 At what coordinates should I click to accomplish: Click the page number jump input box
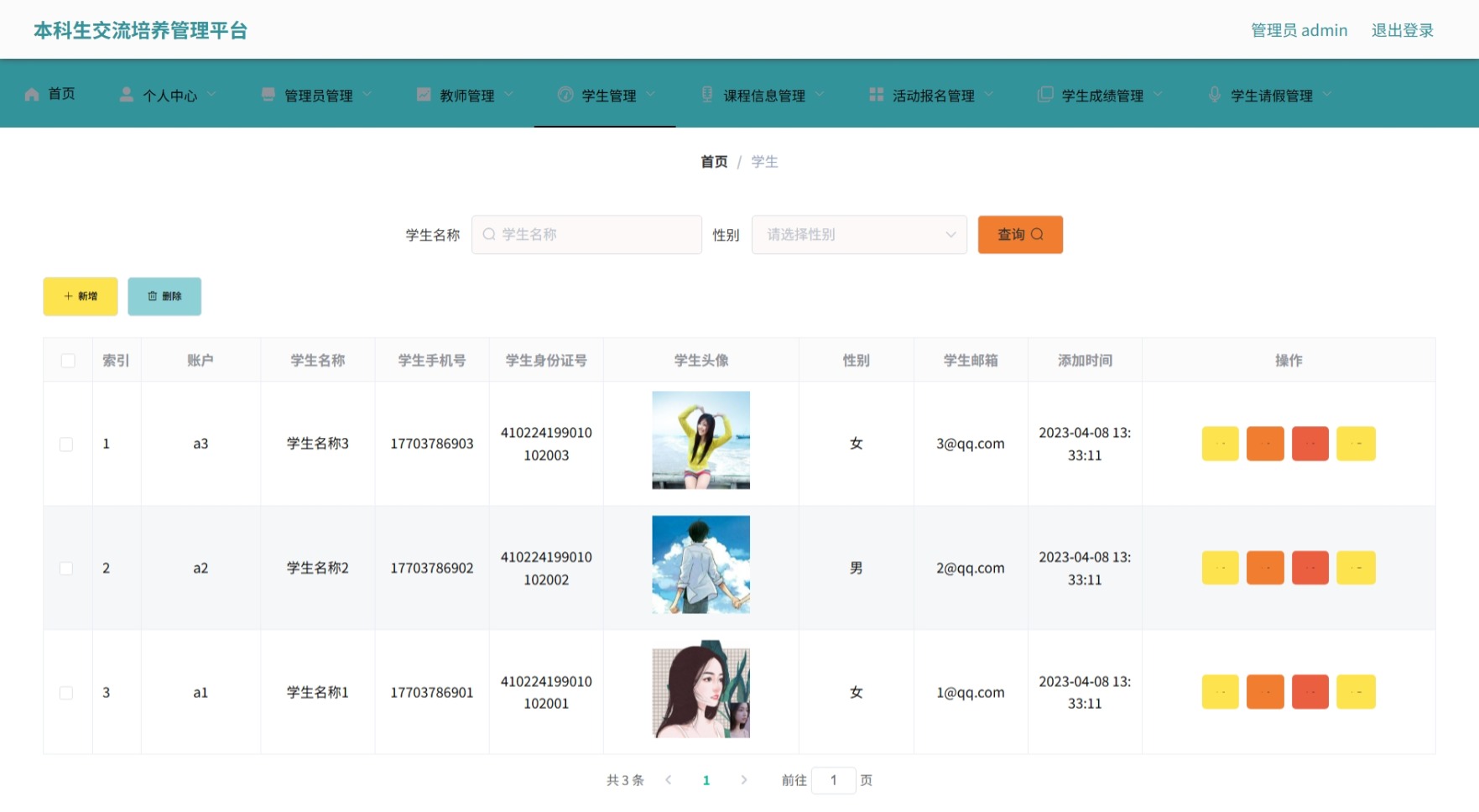coord(833,780)
